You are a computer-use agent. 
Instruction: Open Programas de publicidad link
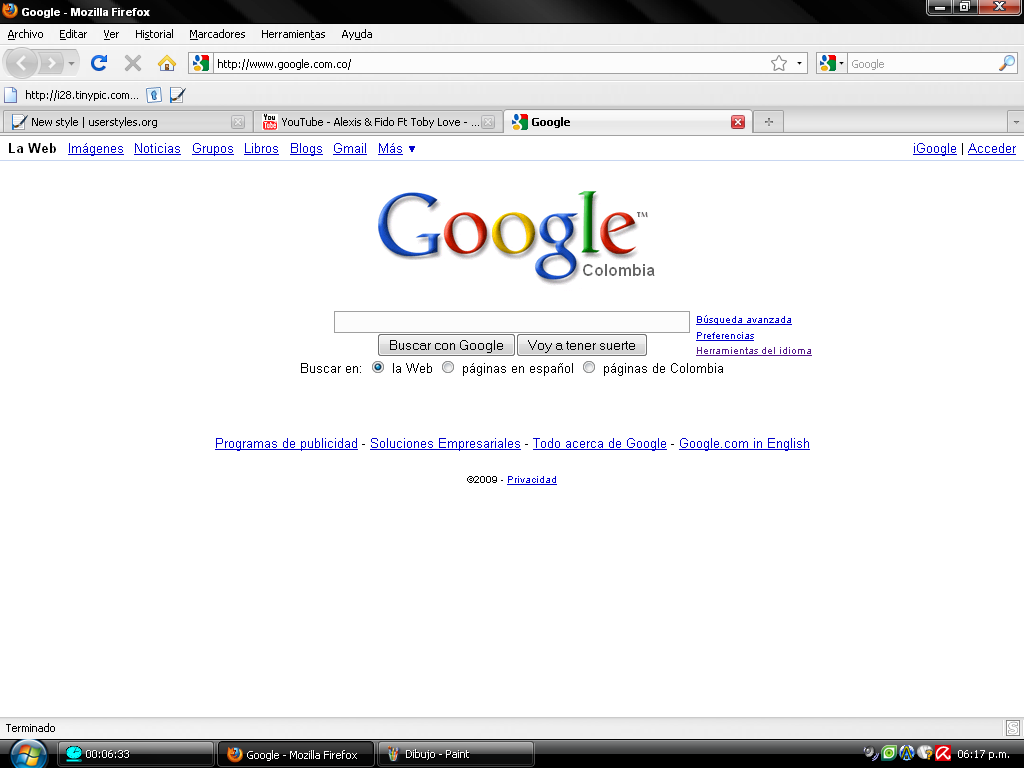286,443
